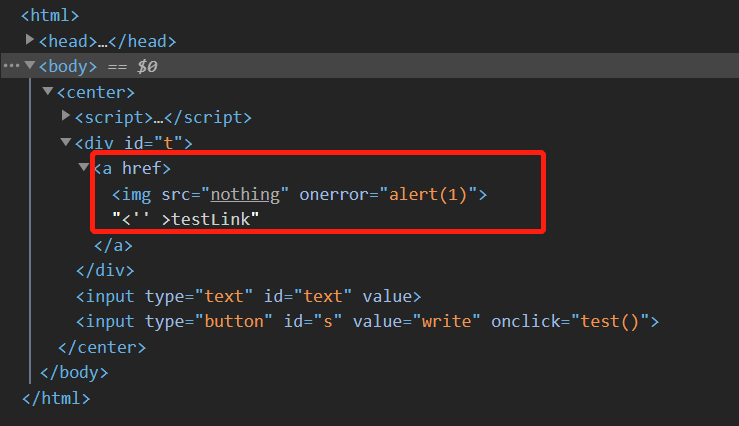Select the a href row
The height and width of the screenshot is (426, 739).
[132, 168]
